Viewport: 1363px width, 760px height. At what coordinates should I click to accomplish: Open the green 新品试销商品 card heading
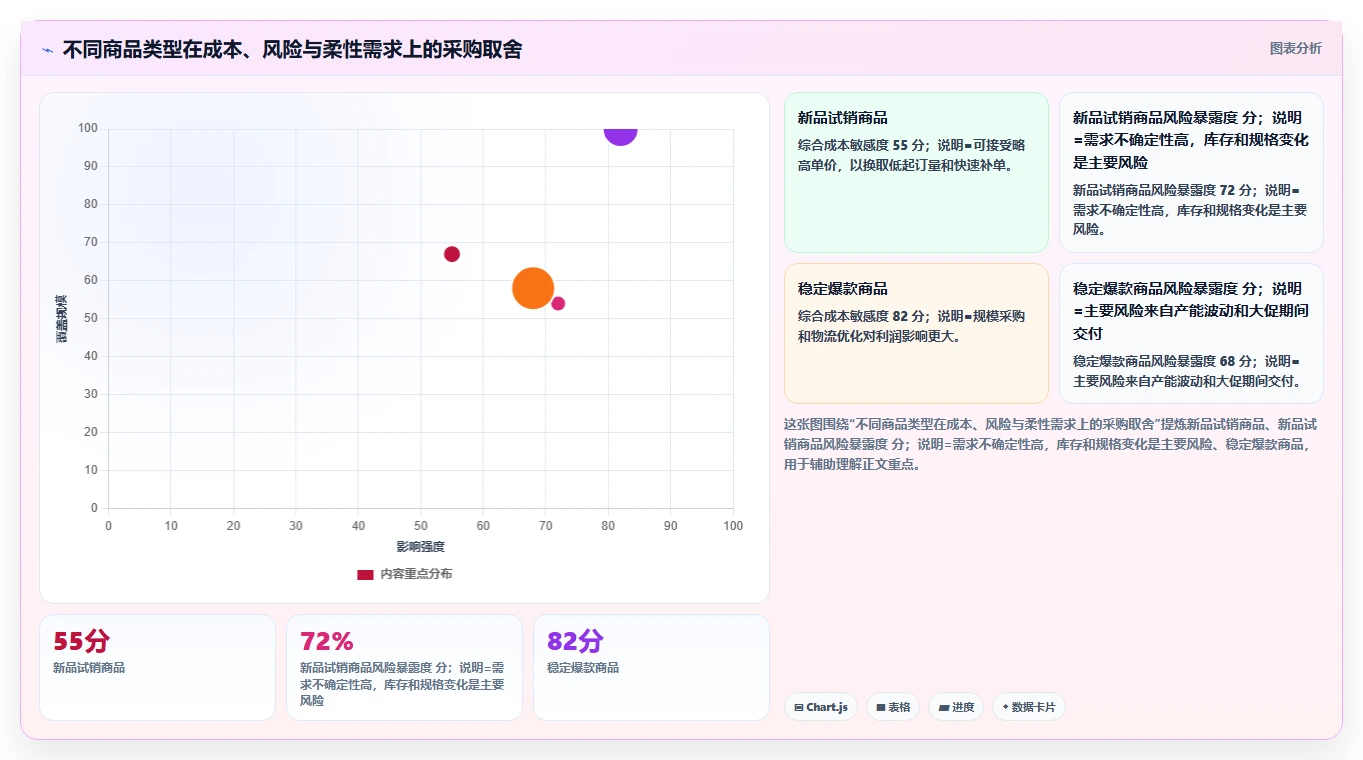843,118
